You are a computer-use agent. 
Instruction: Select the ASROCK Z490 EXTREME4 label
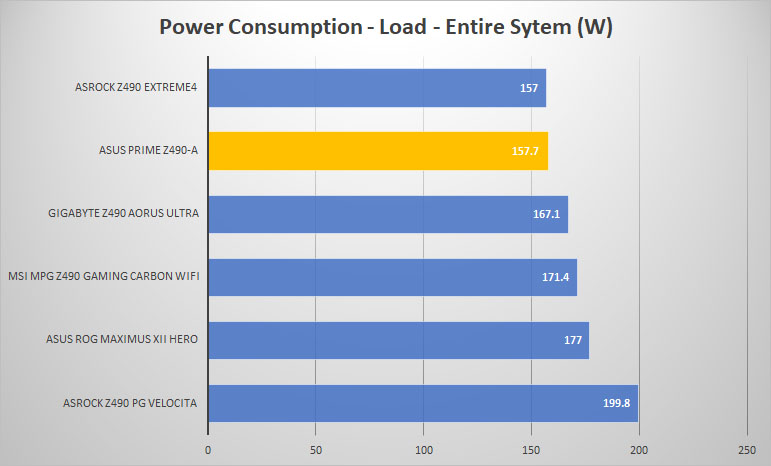(x=136, y=87)
